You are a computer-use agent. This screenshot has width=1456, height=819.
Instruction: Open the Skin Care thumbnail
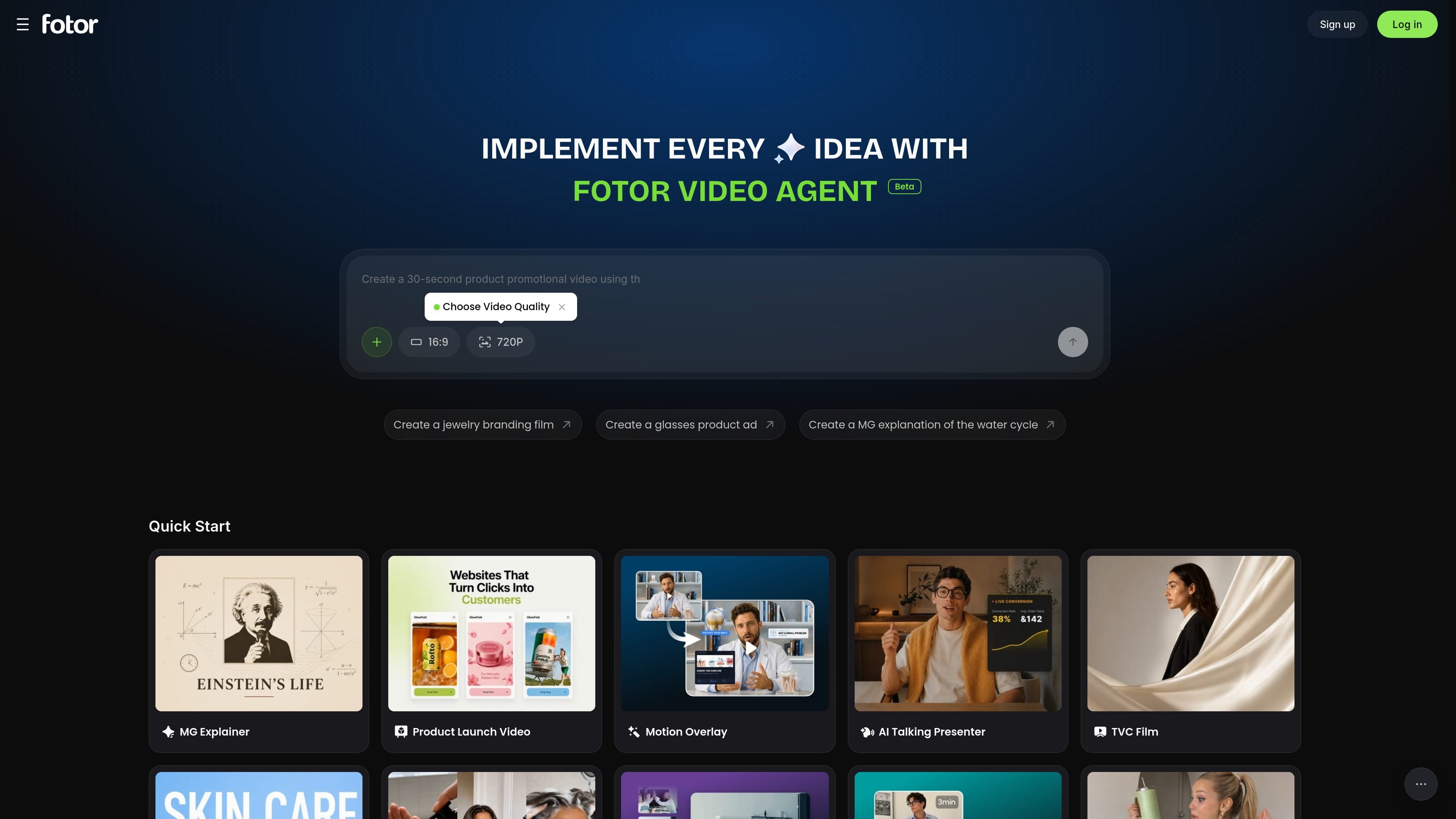point(259,795)
